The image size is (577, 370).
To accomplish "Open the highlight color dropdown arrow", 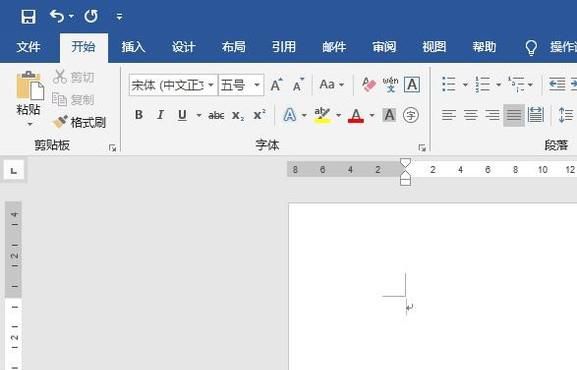I will pos(339,116).
